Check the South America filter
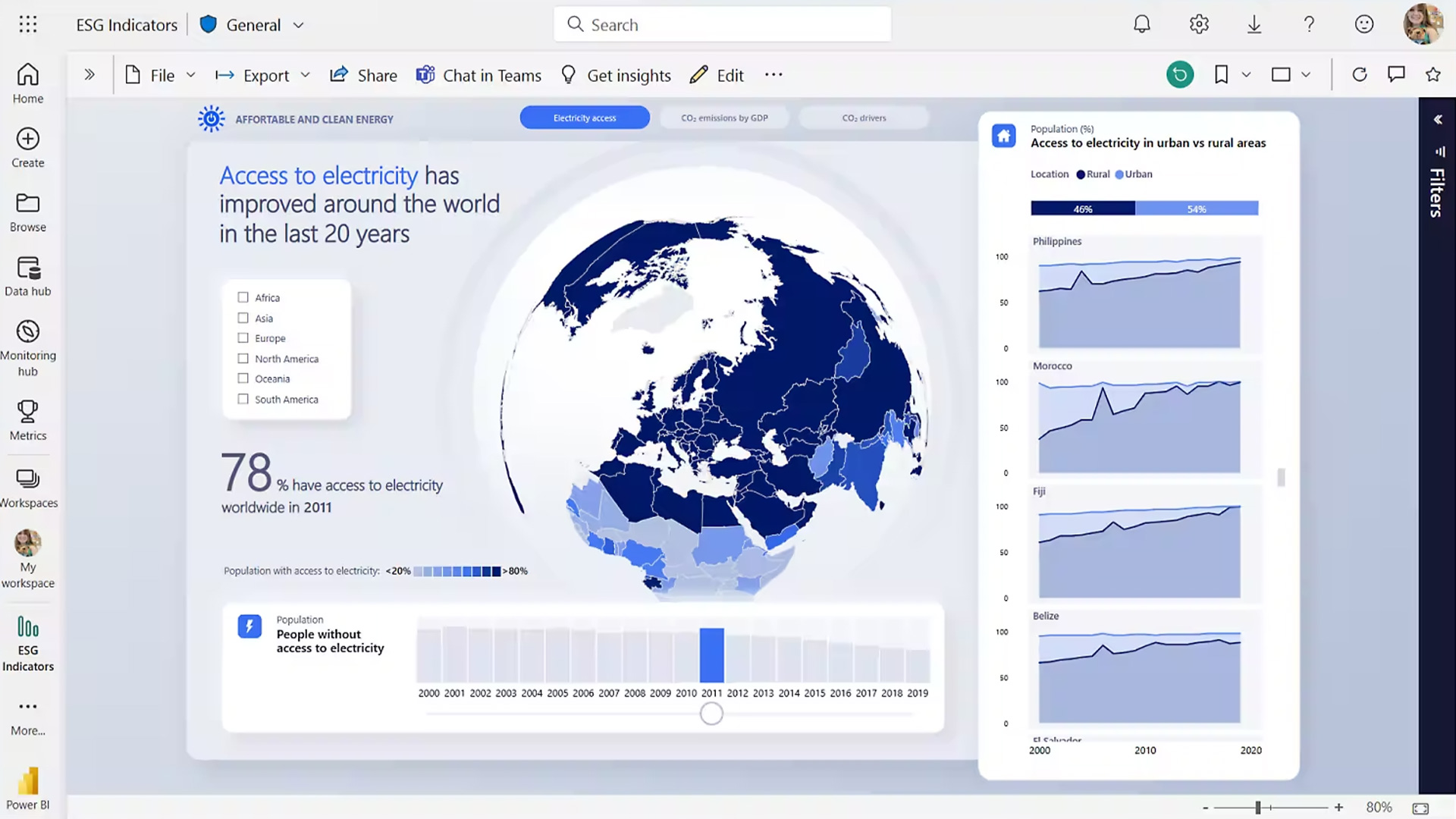The width and height of the screenshot is (1456, 819). point(243,399)
